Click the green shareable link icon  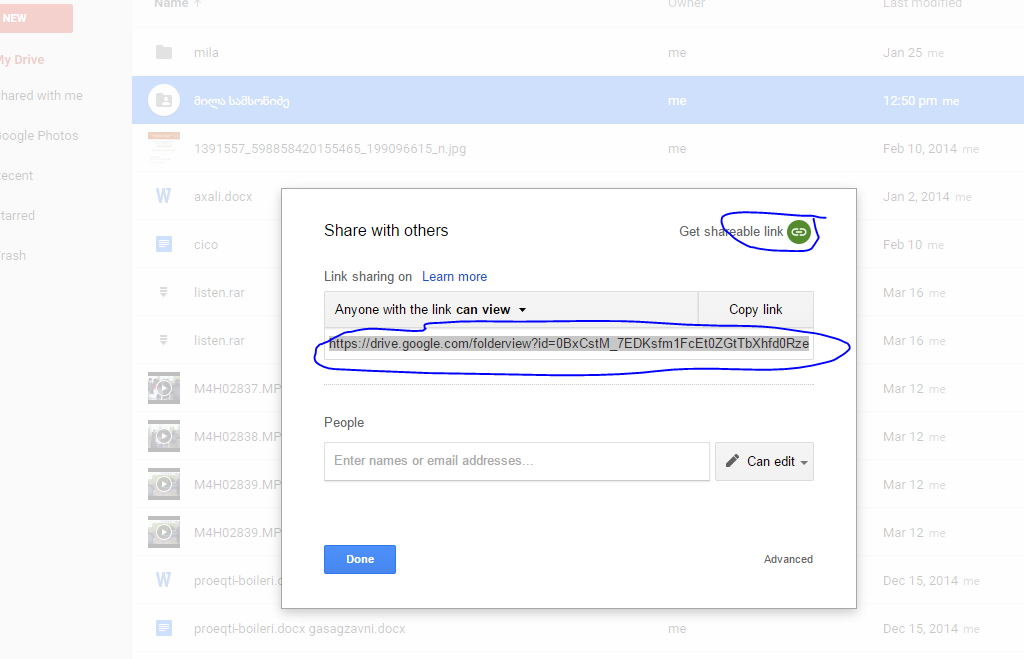pyautogui.click(x=799, y=232)
